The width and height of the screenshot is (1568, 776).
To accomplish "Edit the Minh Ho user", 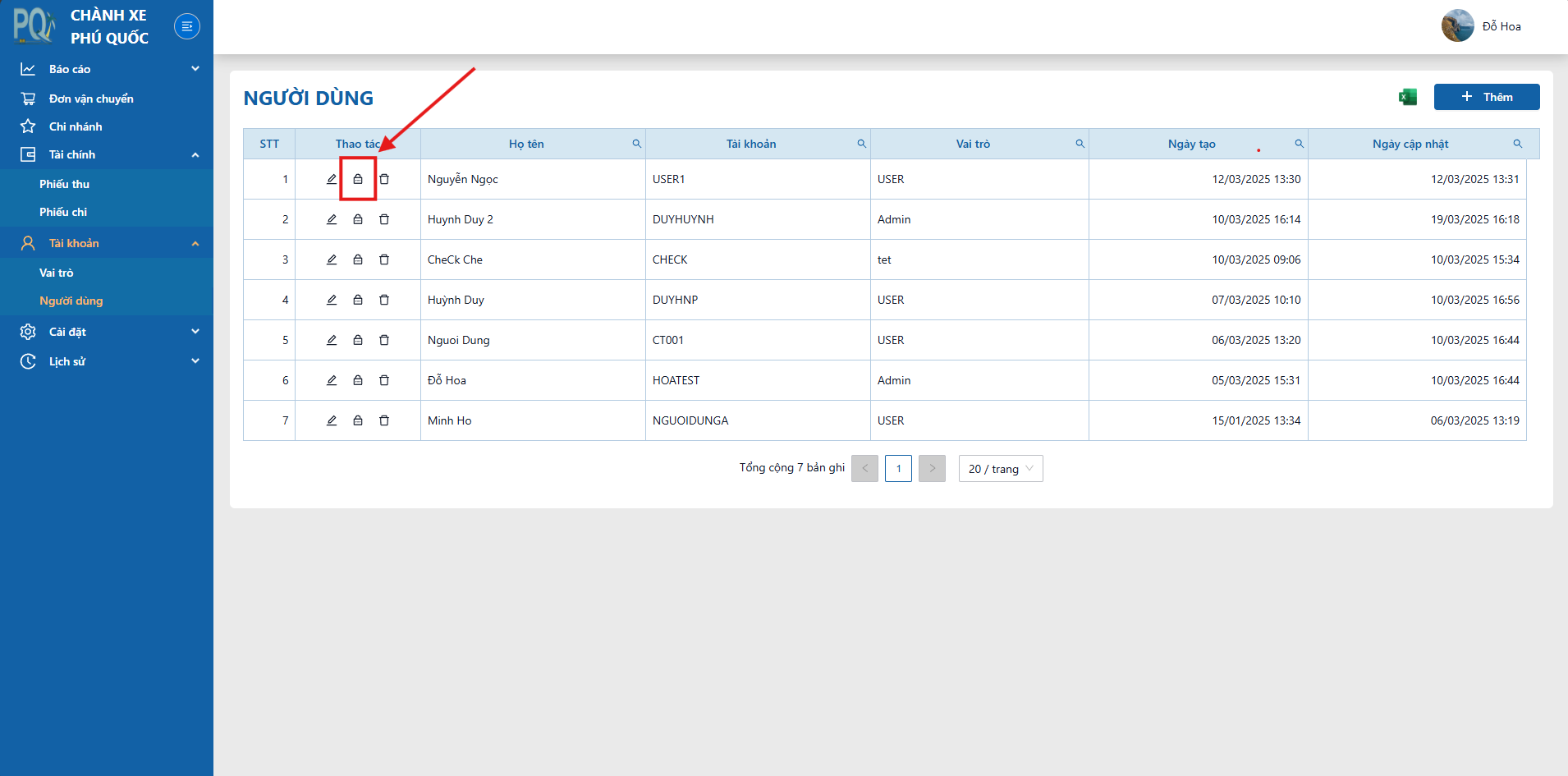I will point(332,420).
